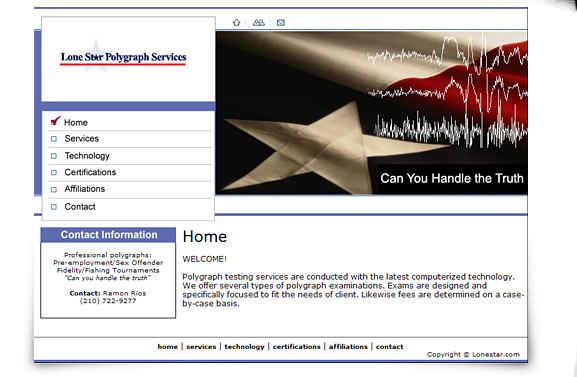Click the Pre-employment/Sex Offender text line
This screenshot has height=377, width=577.
point(108,263)
